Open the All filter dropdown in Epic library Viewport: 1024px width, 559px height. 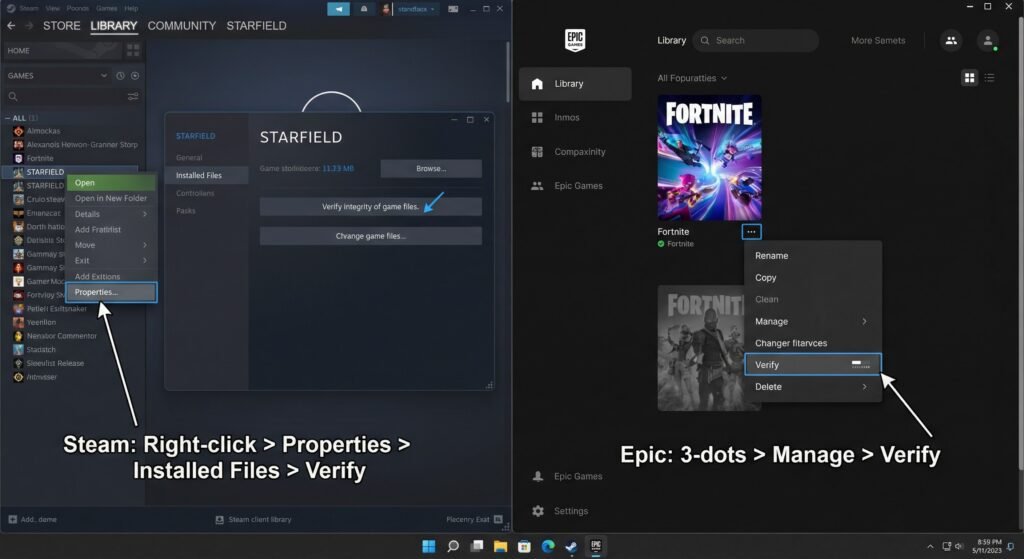click(691, 78)
